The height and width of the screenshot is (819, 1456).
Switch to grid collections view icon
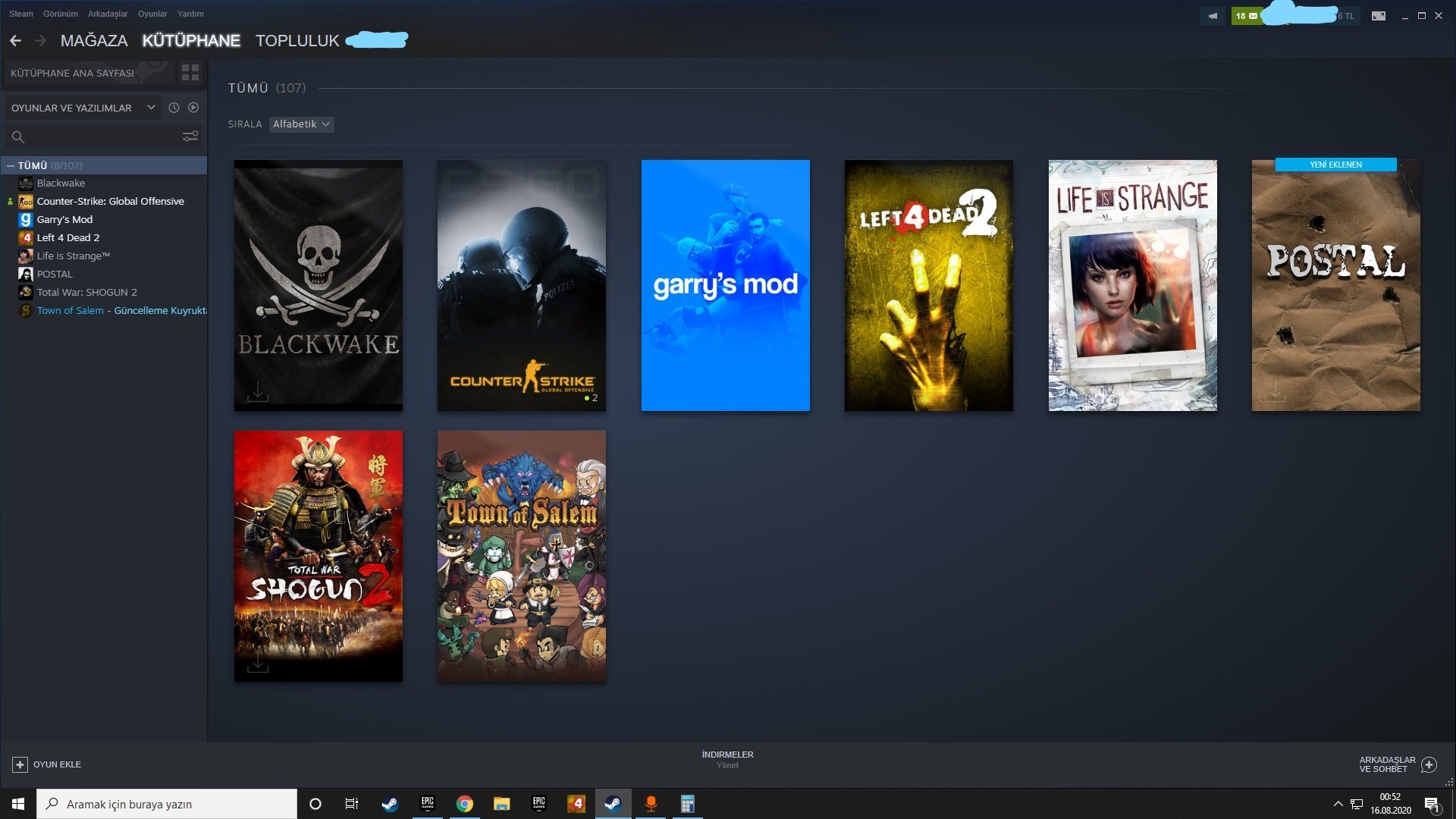click(190, 73)
